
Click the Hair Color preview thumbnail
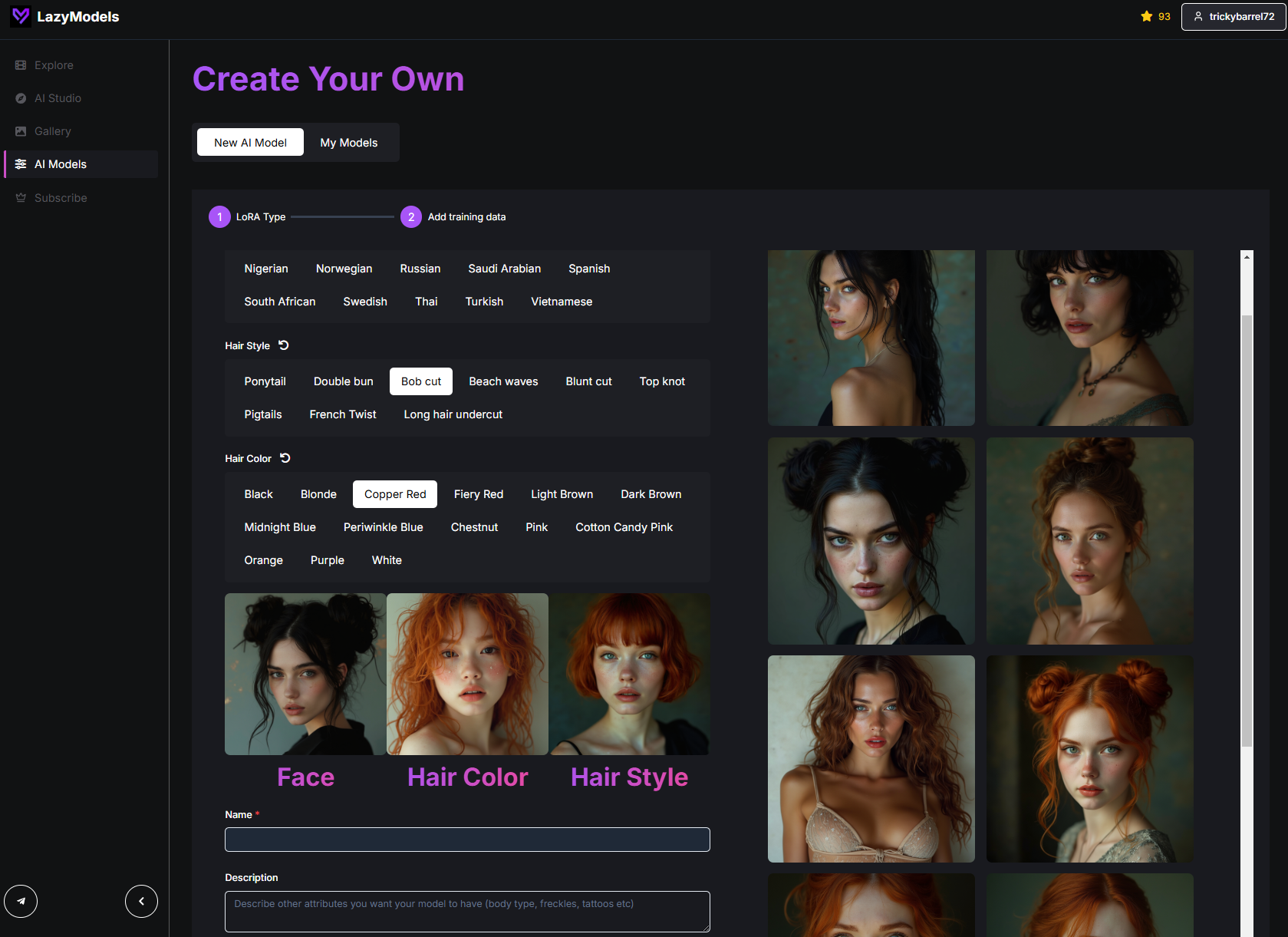(467, 674)
